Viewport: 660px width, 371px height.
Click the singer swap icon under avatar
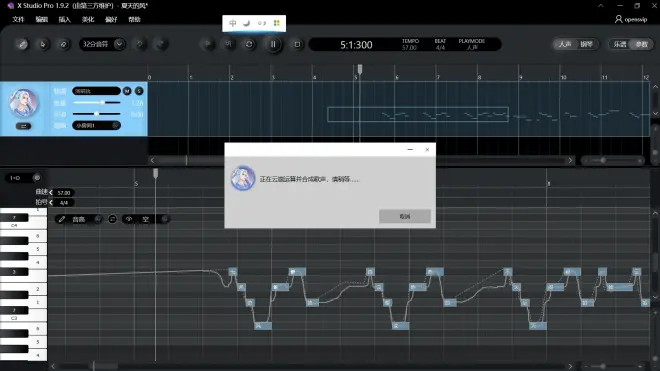point(24,126)
